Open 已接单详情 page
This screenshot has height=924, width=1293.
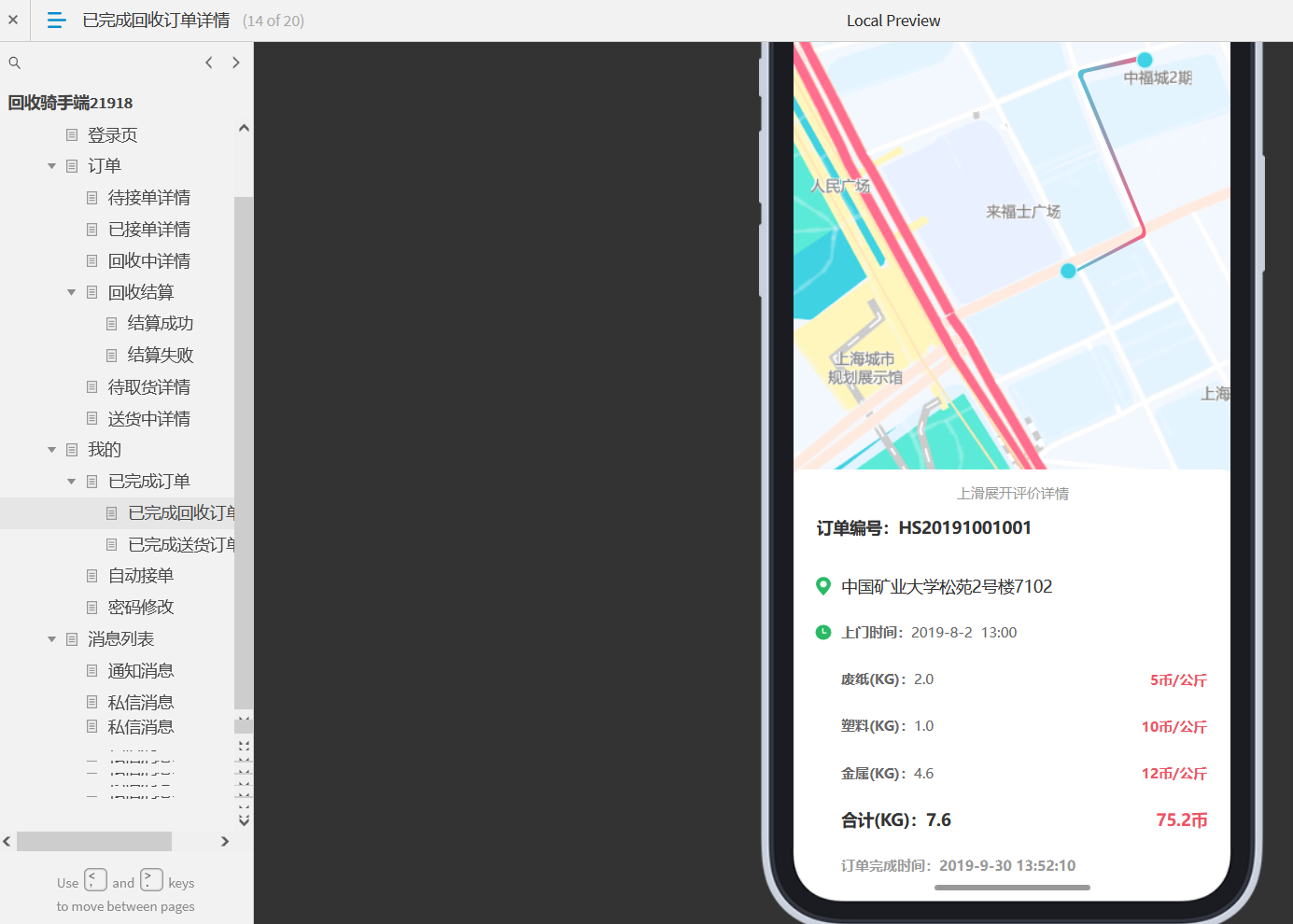point(149,230)
